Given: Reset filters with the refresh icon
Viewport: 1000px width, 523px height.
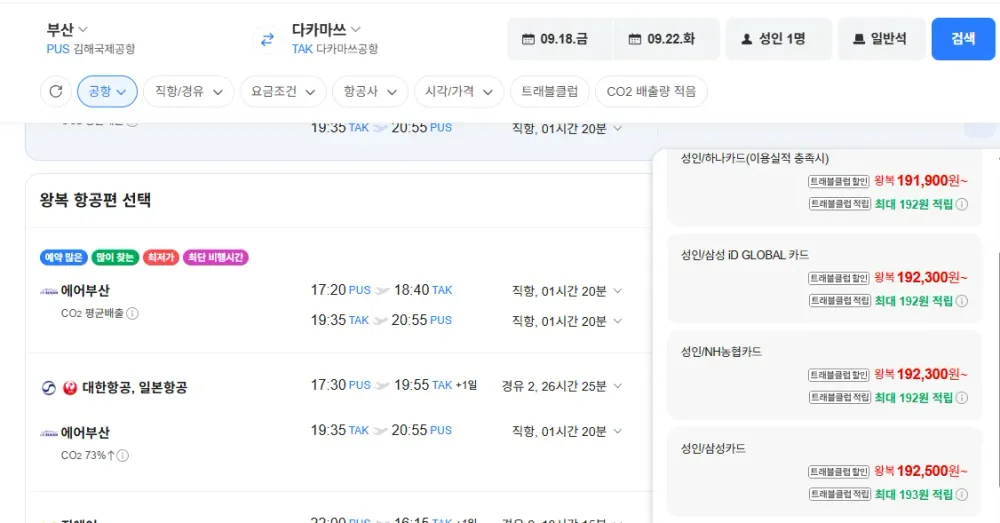Looking at the screenshot, I should pos(56,91).
